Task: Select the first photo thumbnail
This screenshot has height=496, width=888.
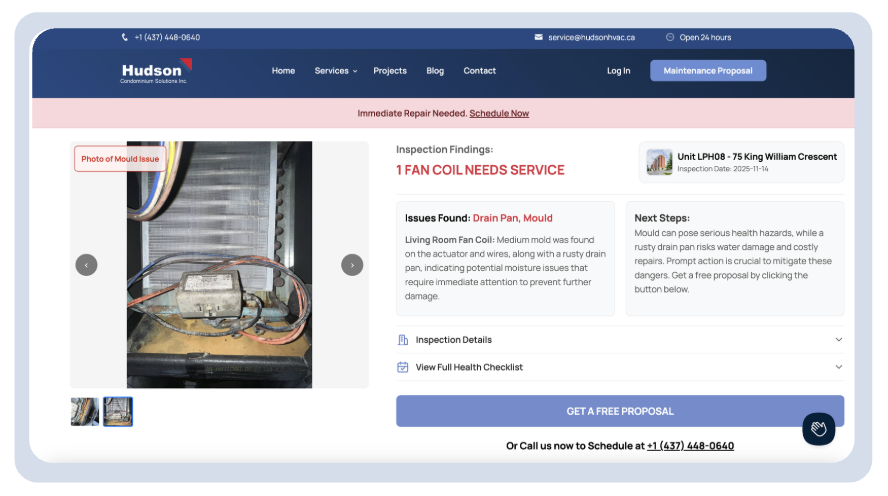Action: (85, 411)
